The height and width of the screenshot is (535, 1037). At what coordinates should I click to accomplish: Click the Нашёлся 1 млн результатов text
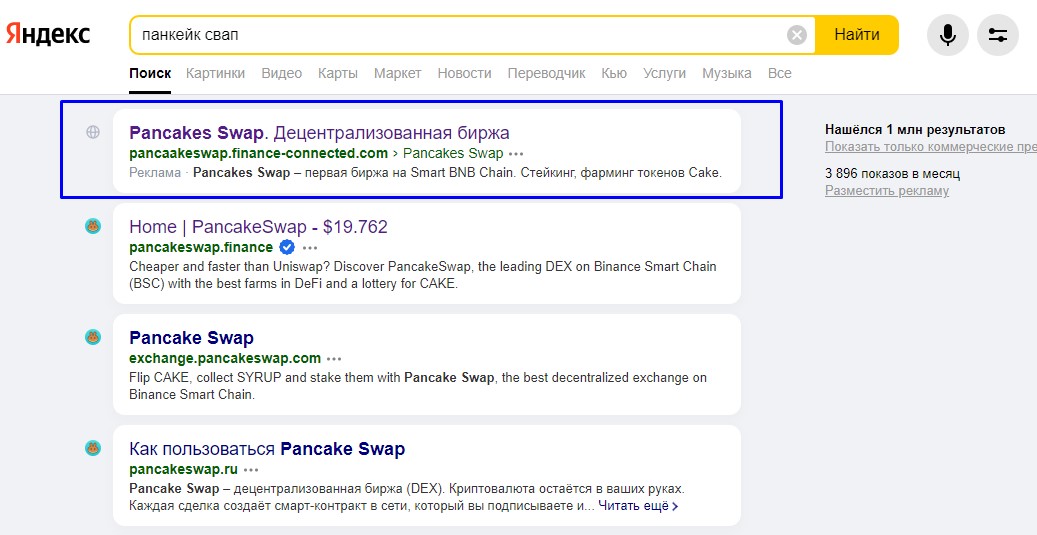915,130
